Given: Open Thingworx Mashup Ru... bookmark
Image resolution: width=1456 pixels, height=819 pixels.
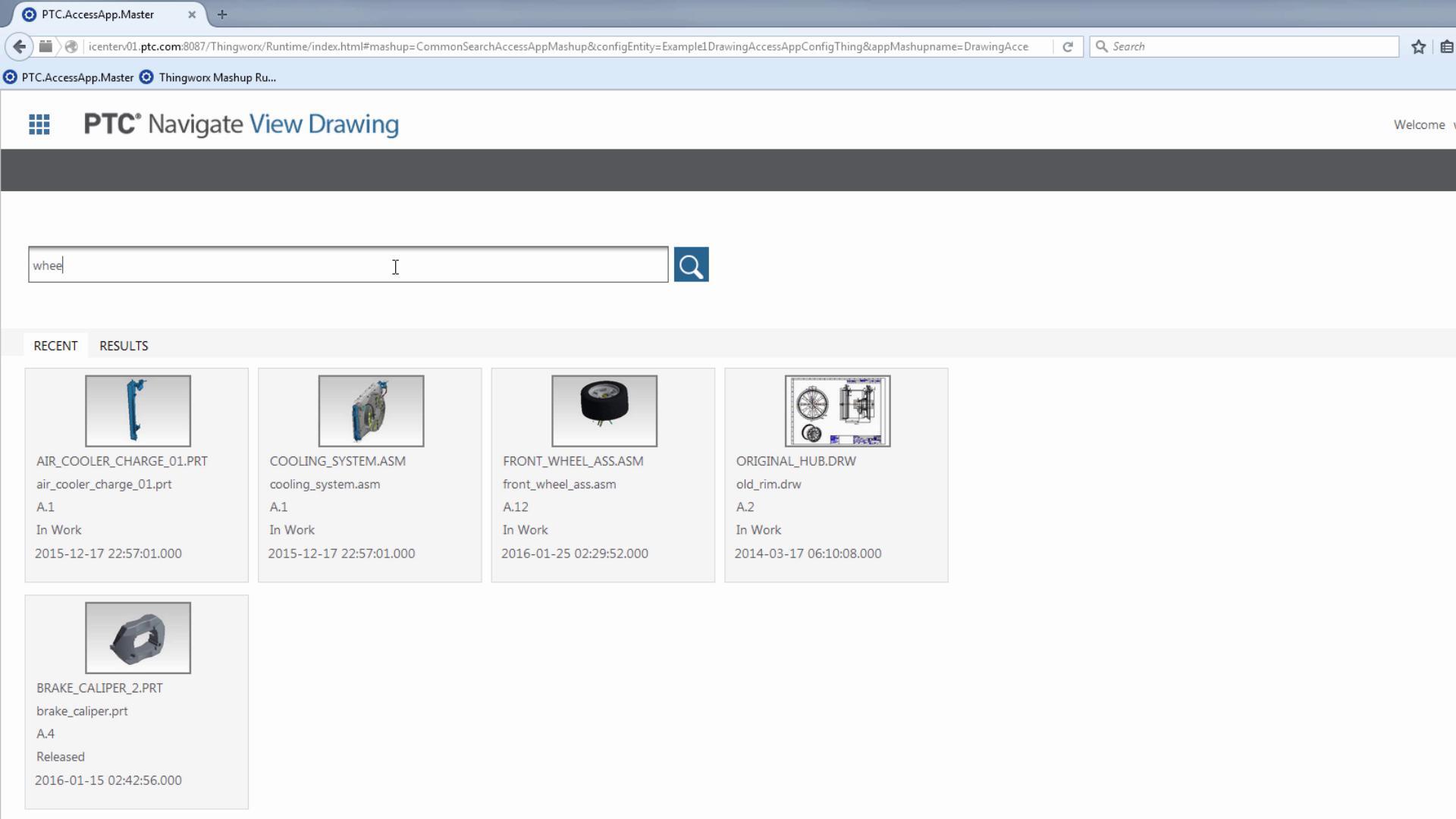Looking at the screenshot, I should pyautogui.click(x=208, y=77).
